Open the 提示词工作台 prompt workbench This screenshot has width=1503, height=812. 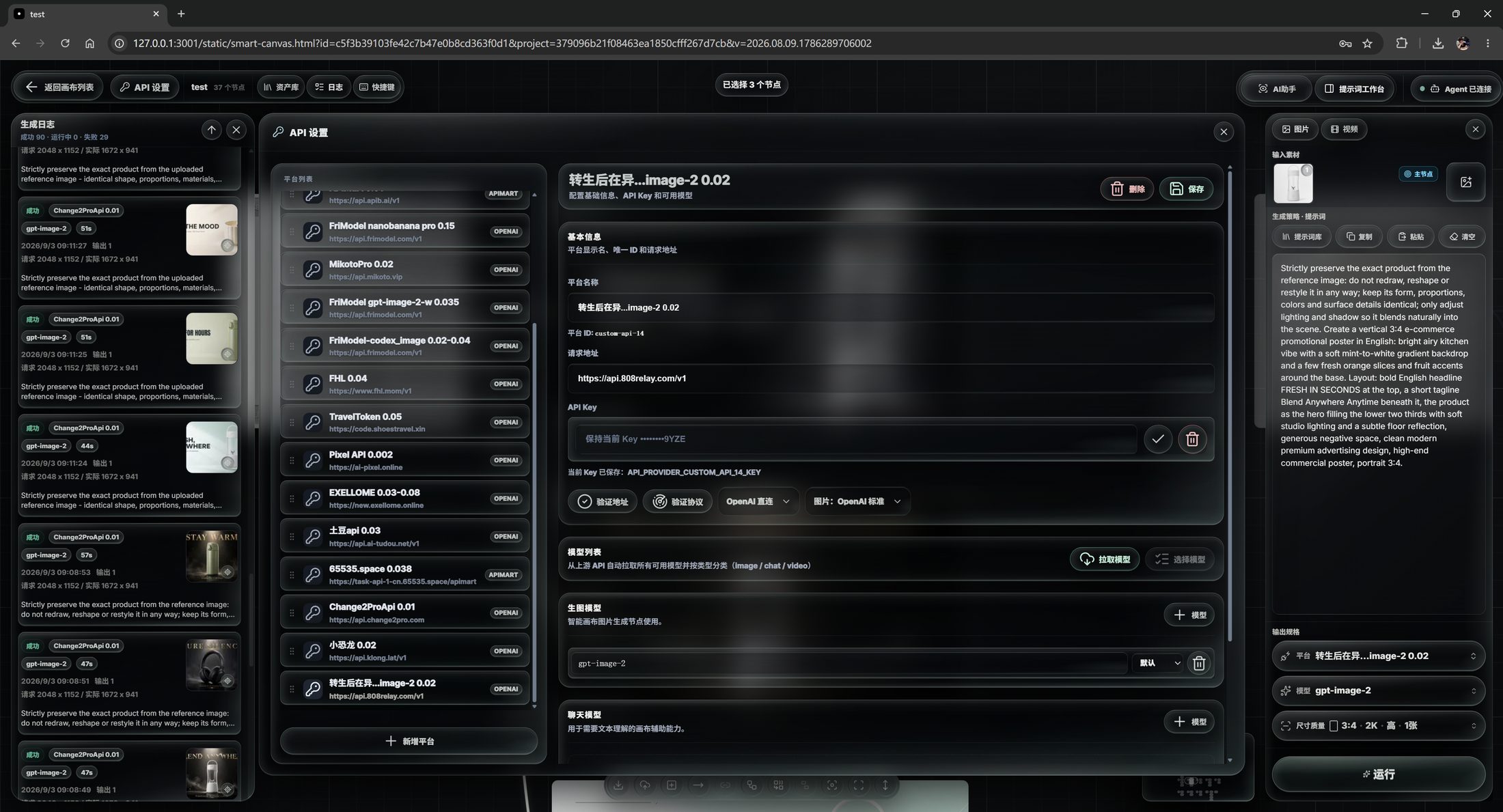(1354, 89)
